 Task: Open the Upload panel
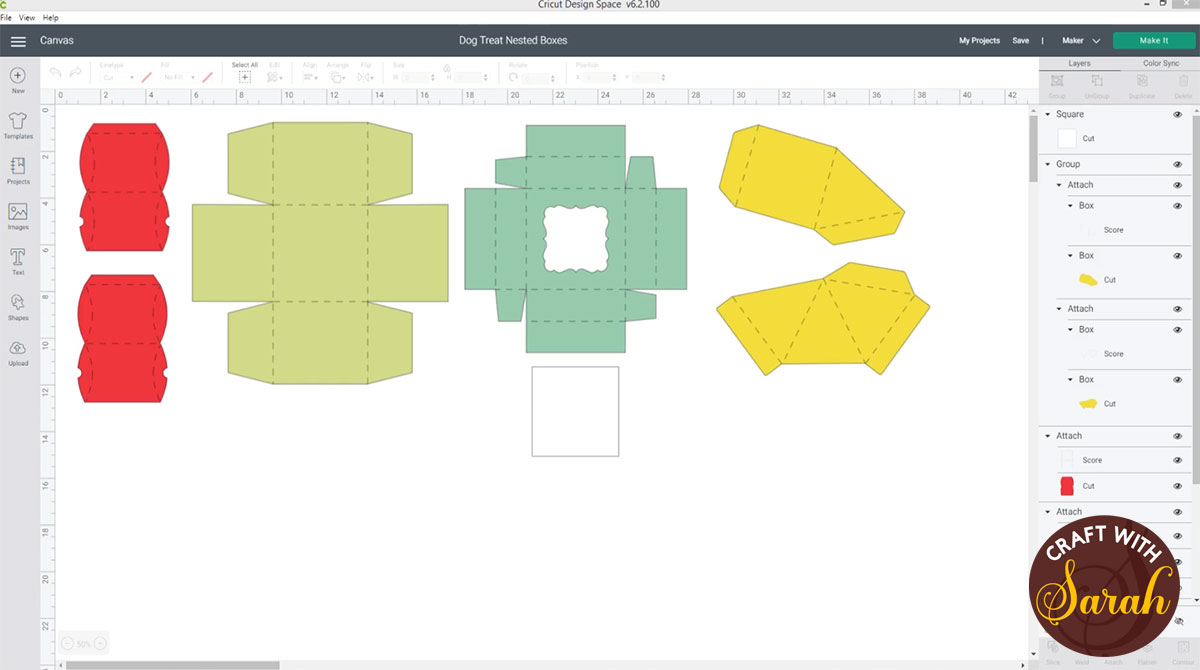pyautogui.click(x=18, y=352)
